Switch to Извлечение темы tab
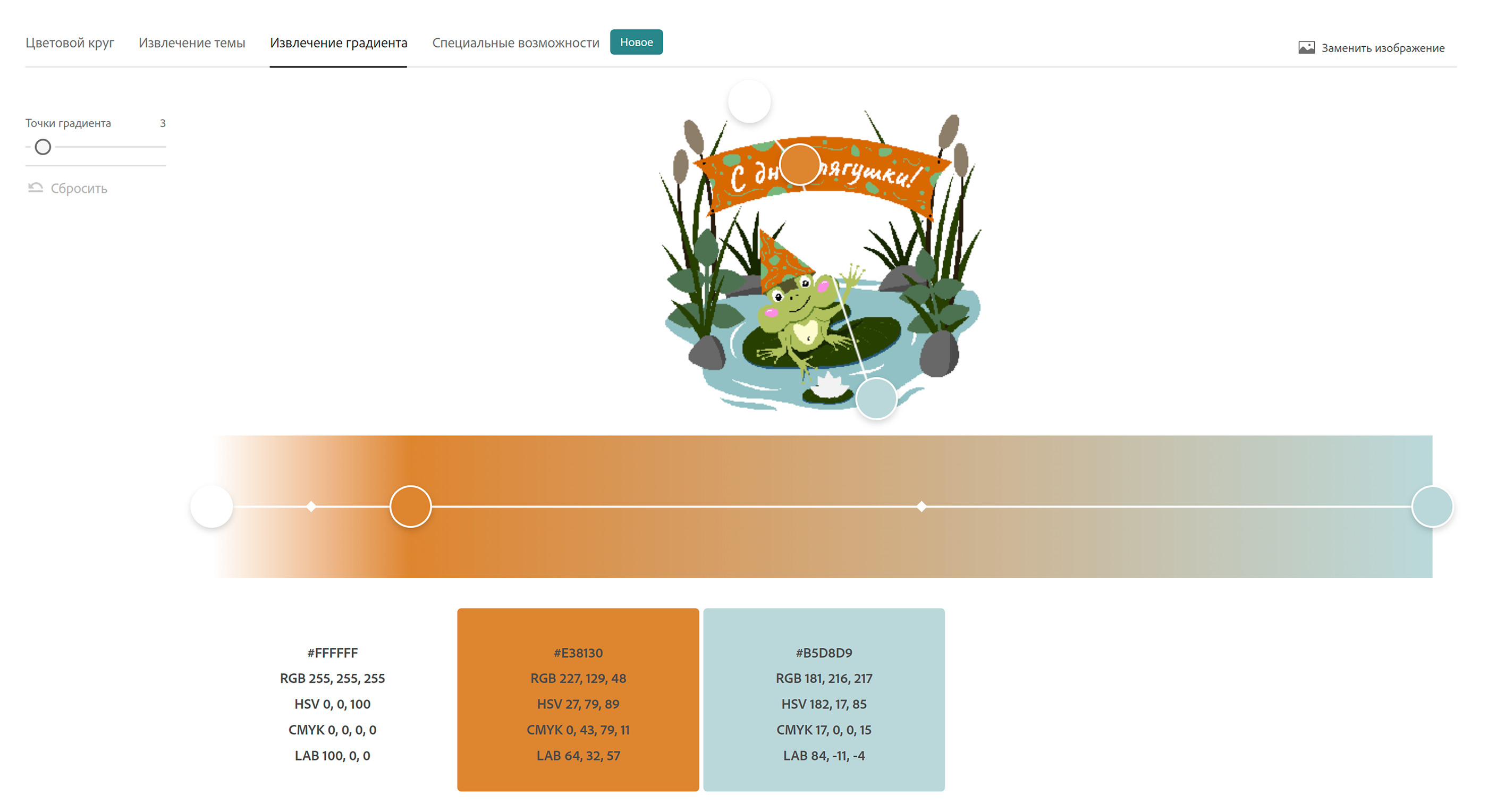 coord(192,43)
